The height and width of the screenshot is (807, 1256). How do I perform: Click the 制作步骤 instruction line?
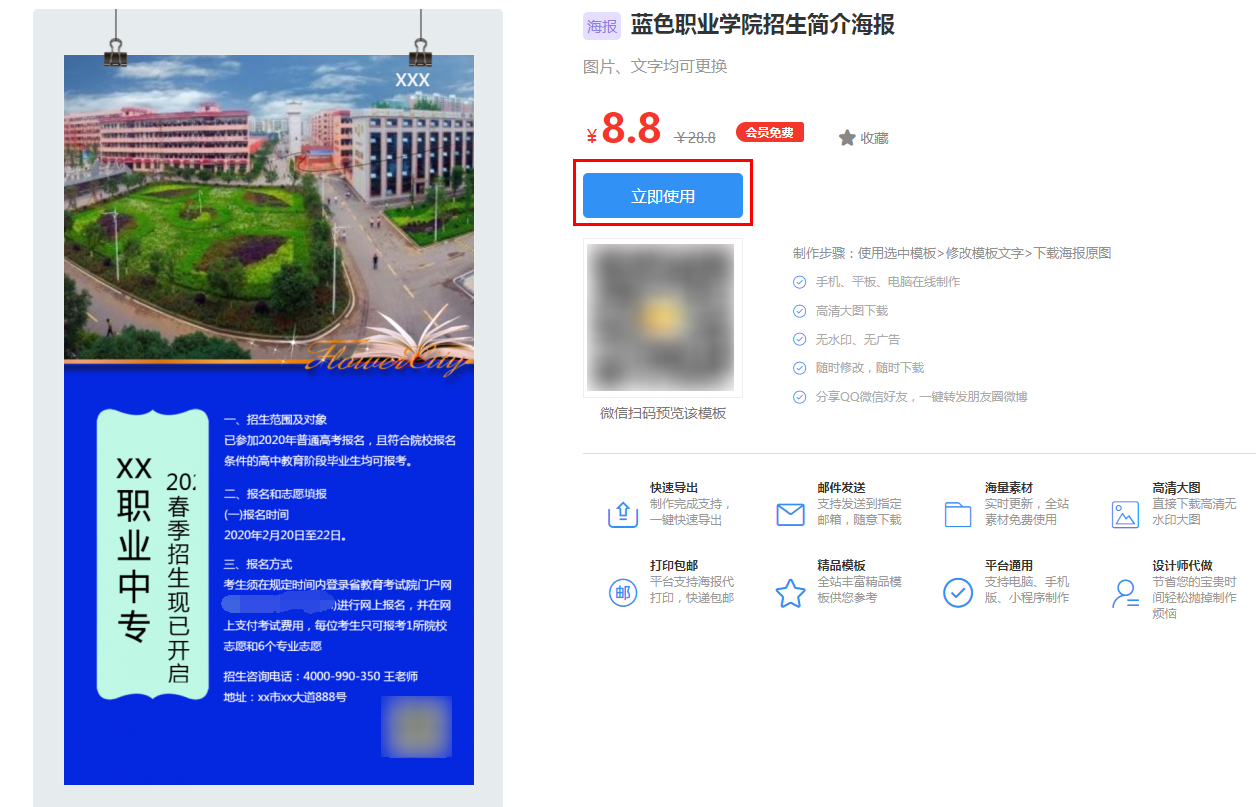(x=952, y=253)
